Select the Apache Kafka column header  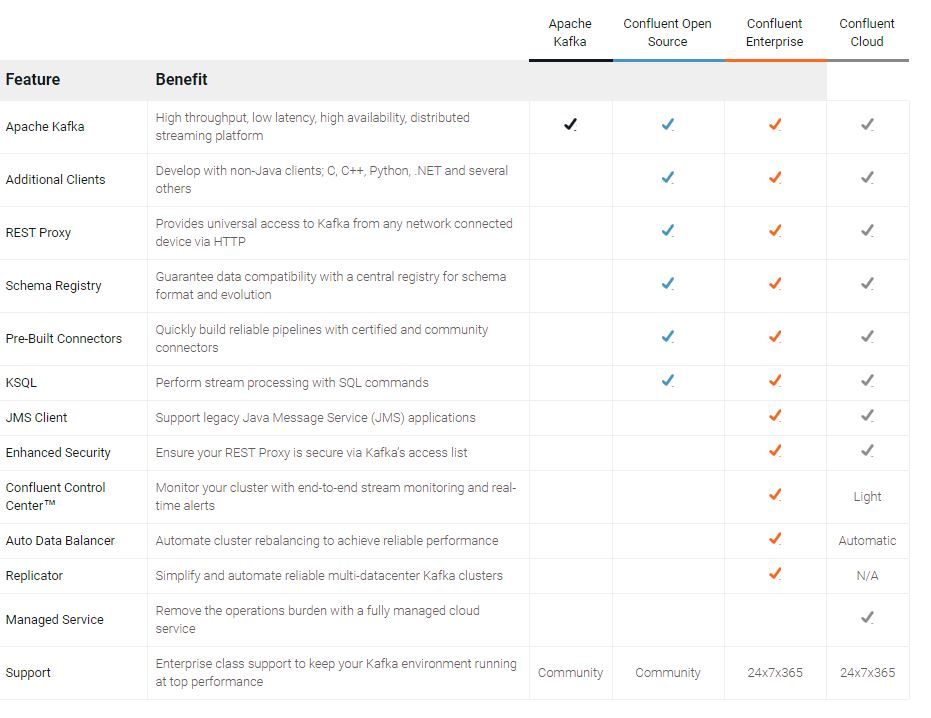tap(570, 32)
